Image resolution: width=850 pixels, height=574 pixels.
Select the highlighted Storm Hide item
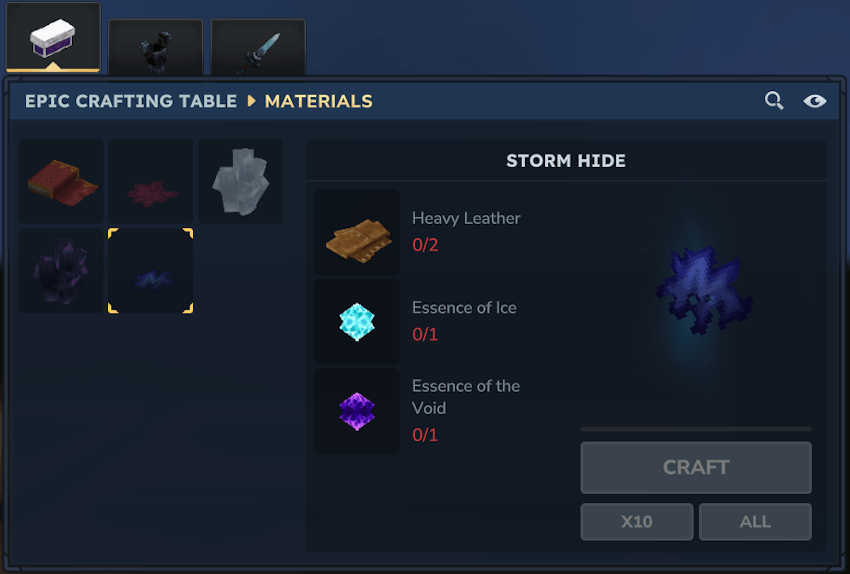coord(151,270)
